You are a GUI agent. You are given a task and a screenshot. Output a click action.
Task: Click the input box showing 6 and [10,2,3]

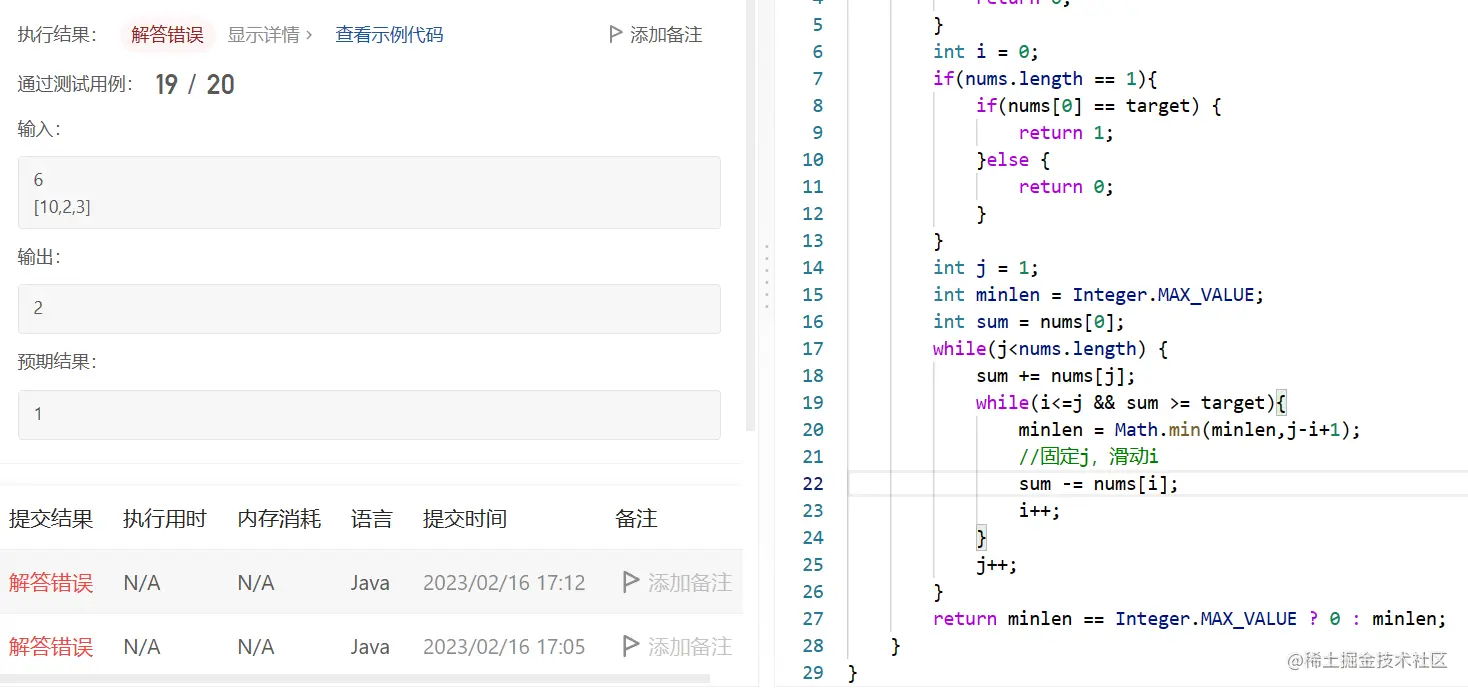[369, 192]
